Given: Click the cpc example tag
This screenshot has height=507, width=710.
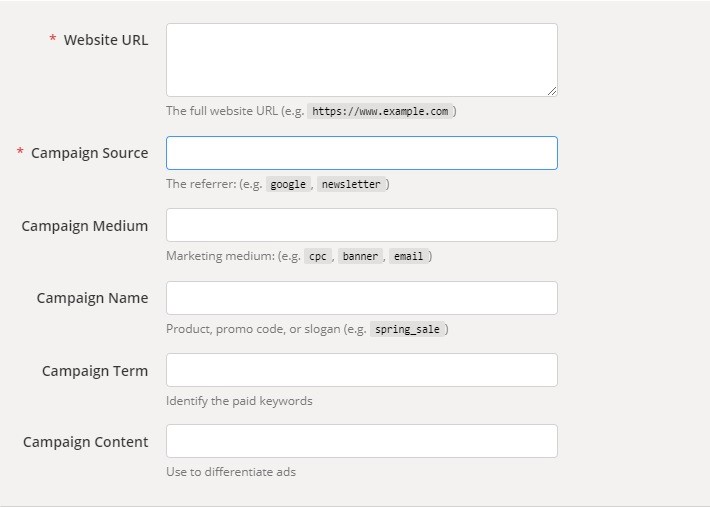Looking at the screenshot, I should [x=317, y=256].
